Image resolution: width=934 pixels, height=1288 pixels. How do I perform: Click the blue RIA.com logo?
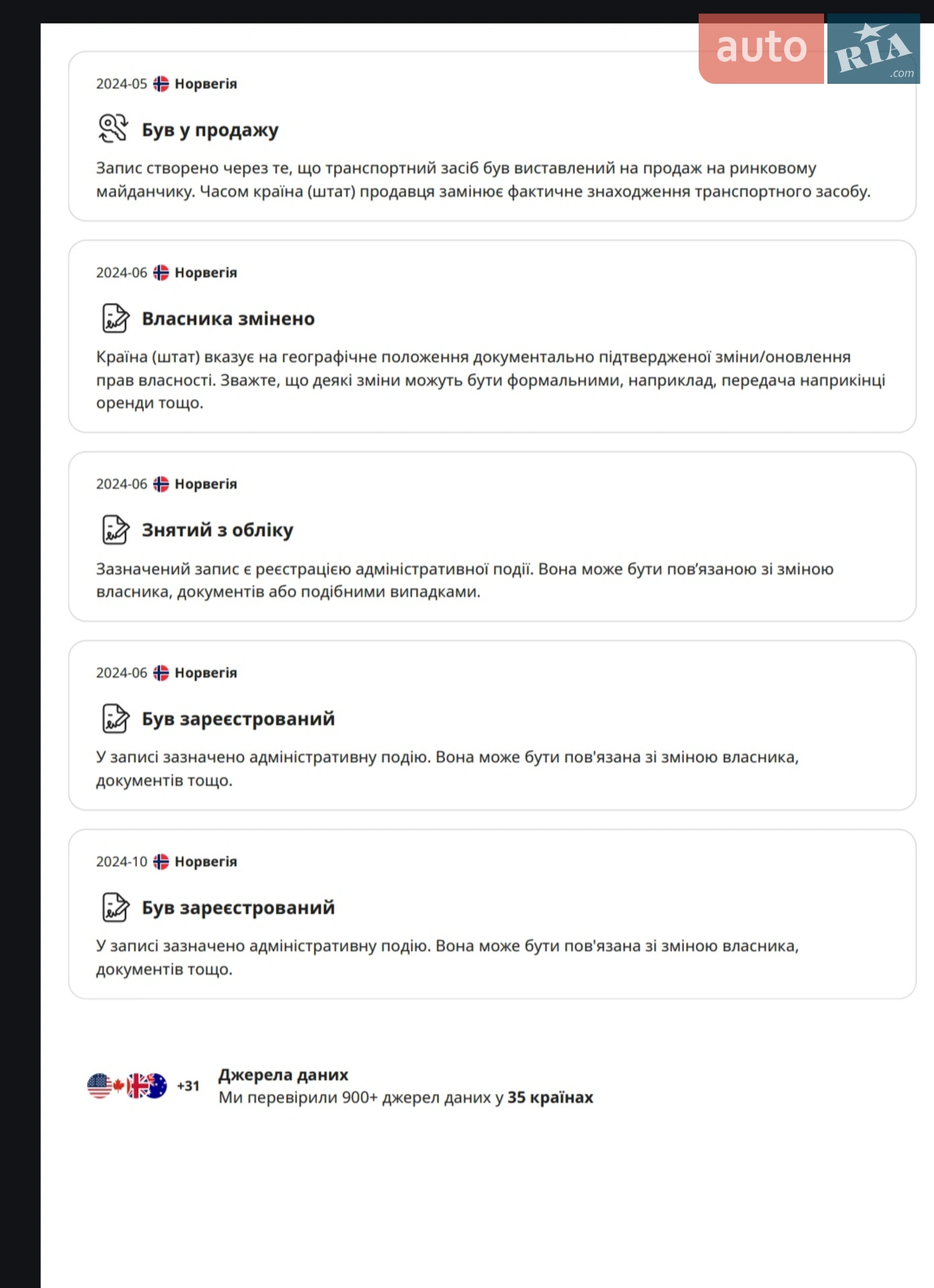coord(874,48)
